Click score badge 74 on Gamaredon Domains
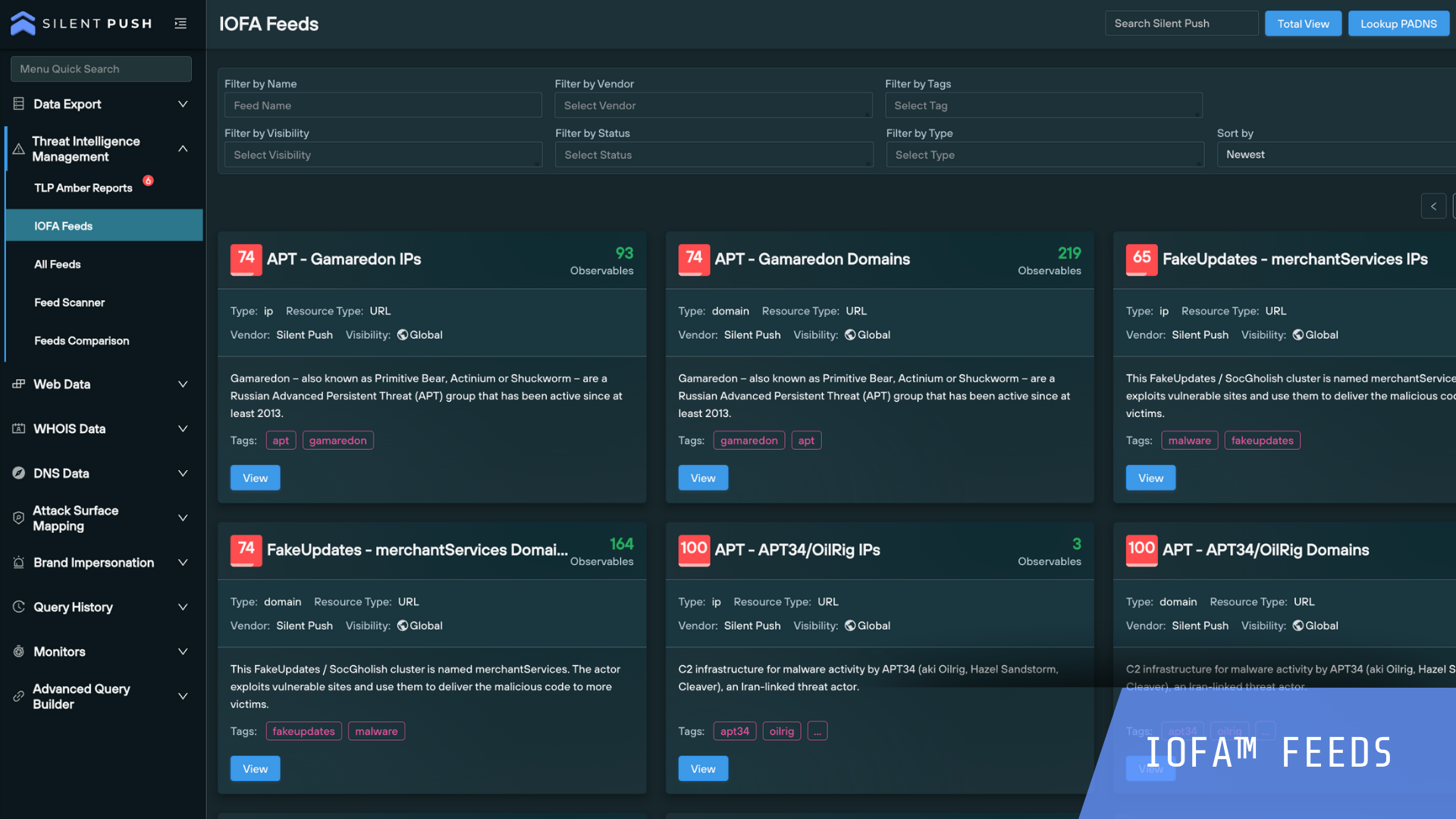 pyautogui.click(x=694, y=259)
